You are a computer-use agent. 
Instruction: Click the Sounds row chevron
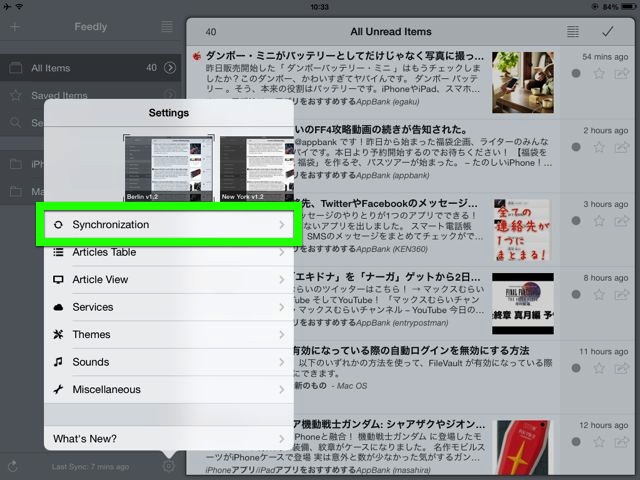282,362
